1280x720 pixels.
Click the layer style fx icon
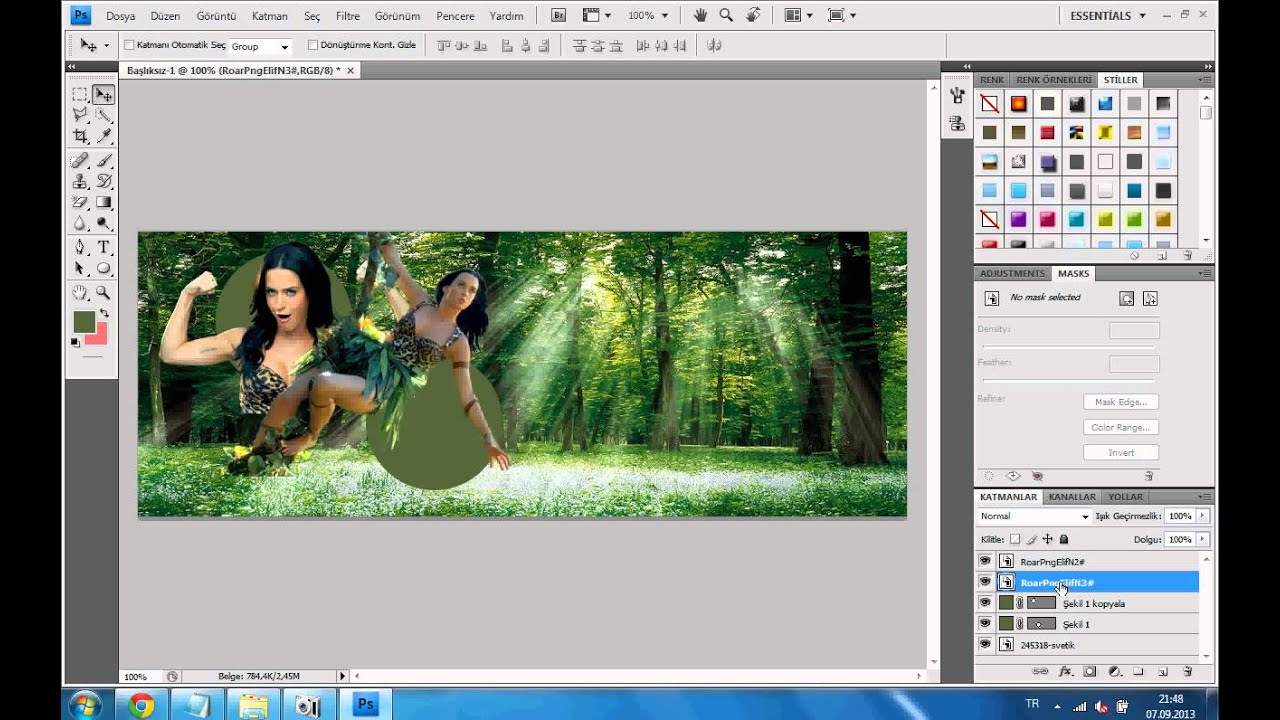(x=1065, y=672)
